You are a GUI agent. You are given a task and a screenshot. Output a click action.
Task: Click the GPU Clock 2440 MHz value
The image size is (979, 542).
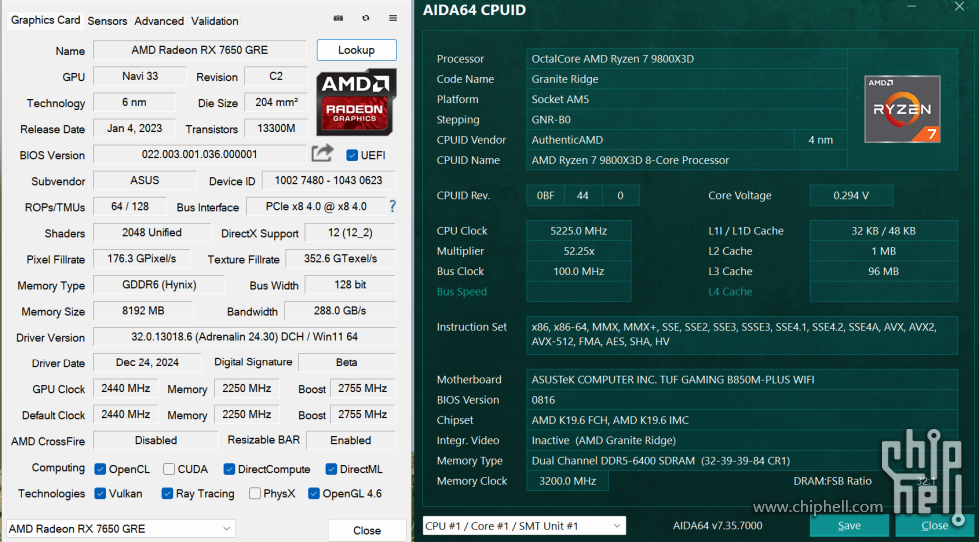coord(125,388)
